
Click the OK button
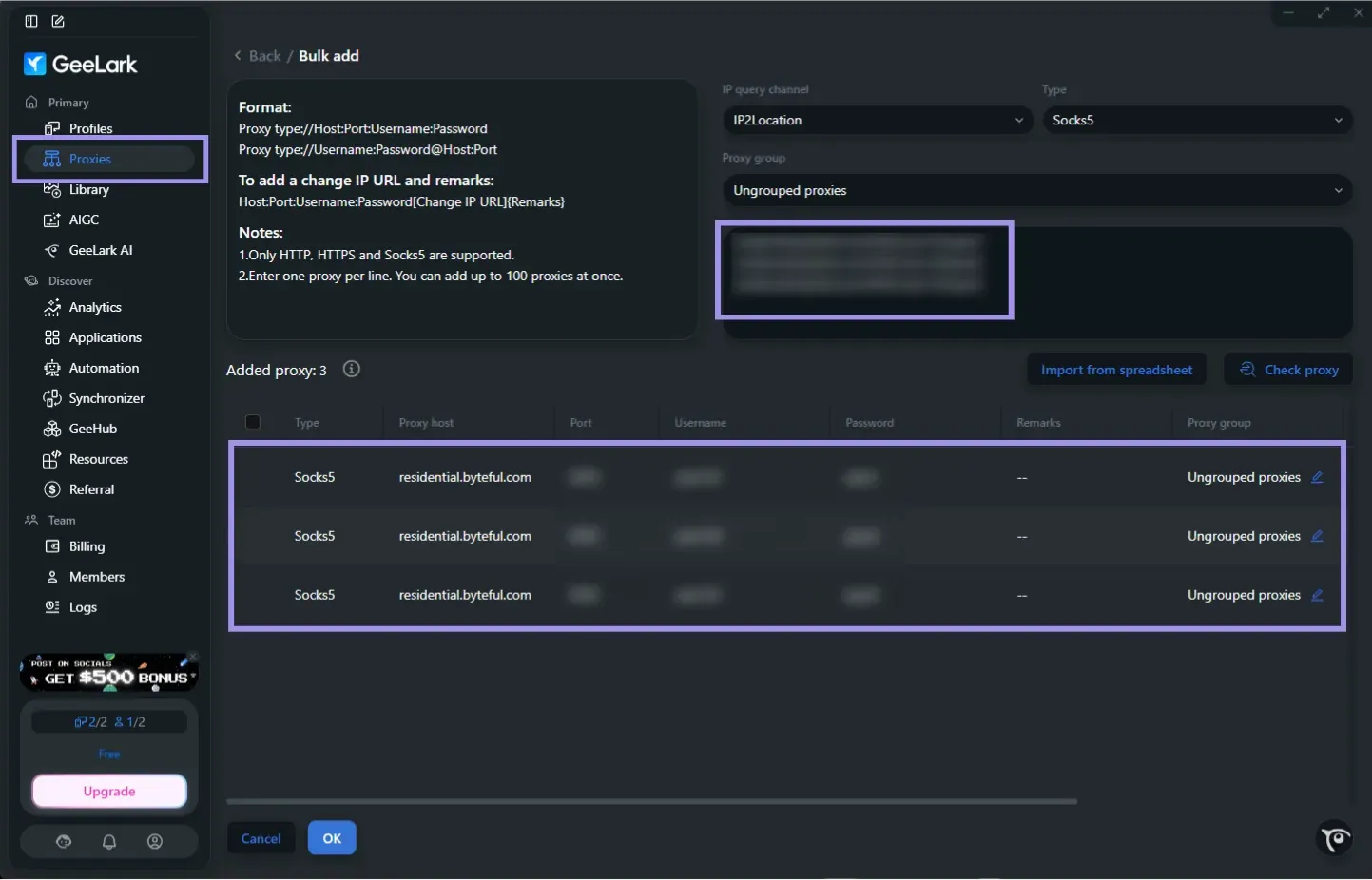click(x=332, y=838)
